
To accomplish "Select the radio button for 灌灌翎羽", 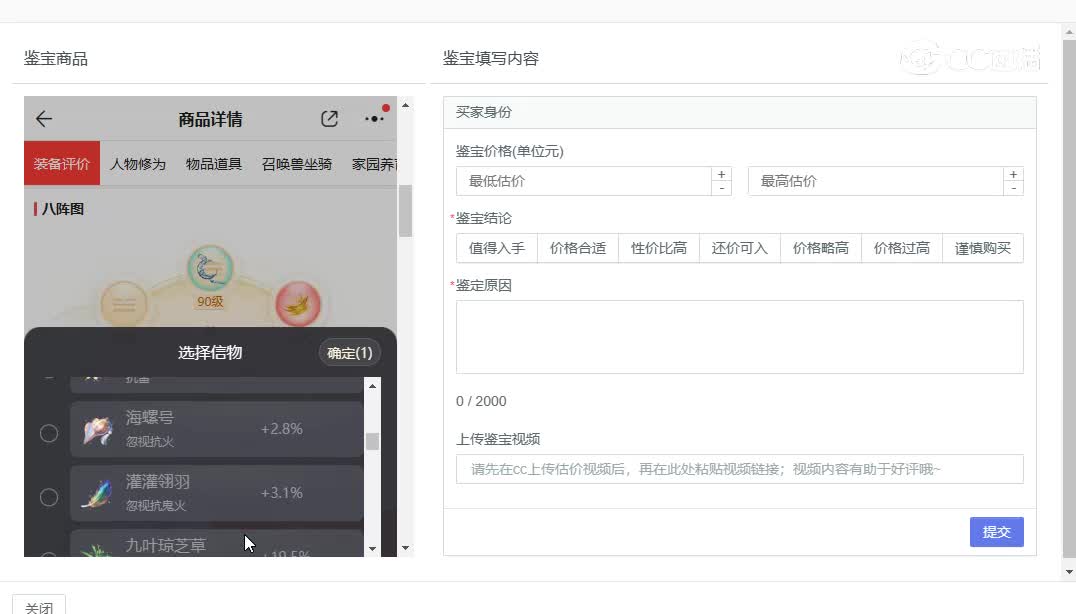I will coord(49,495).
